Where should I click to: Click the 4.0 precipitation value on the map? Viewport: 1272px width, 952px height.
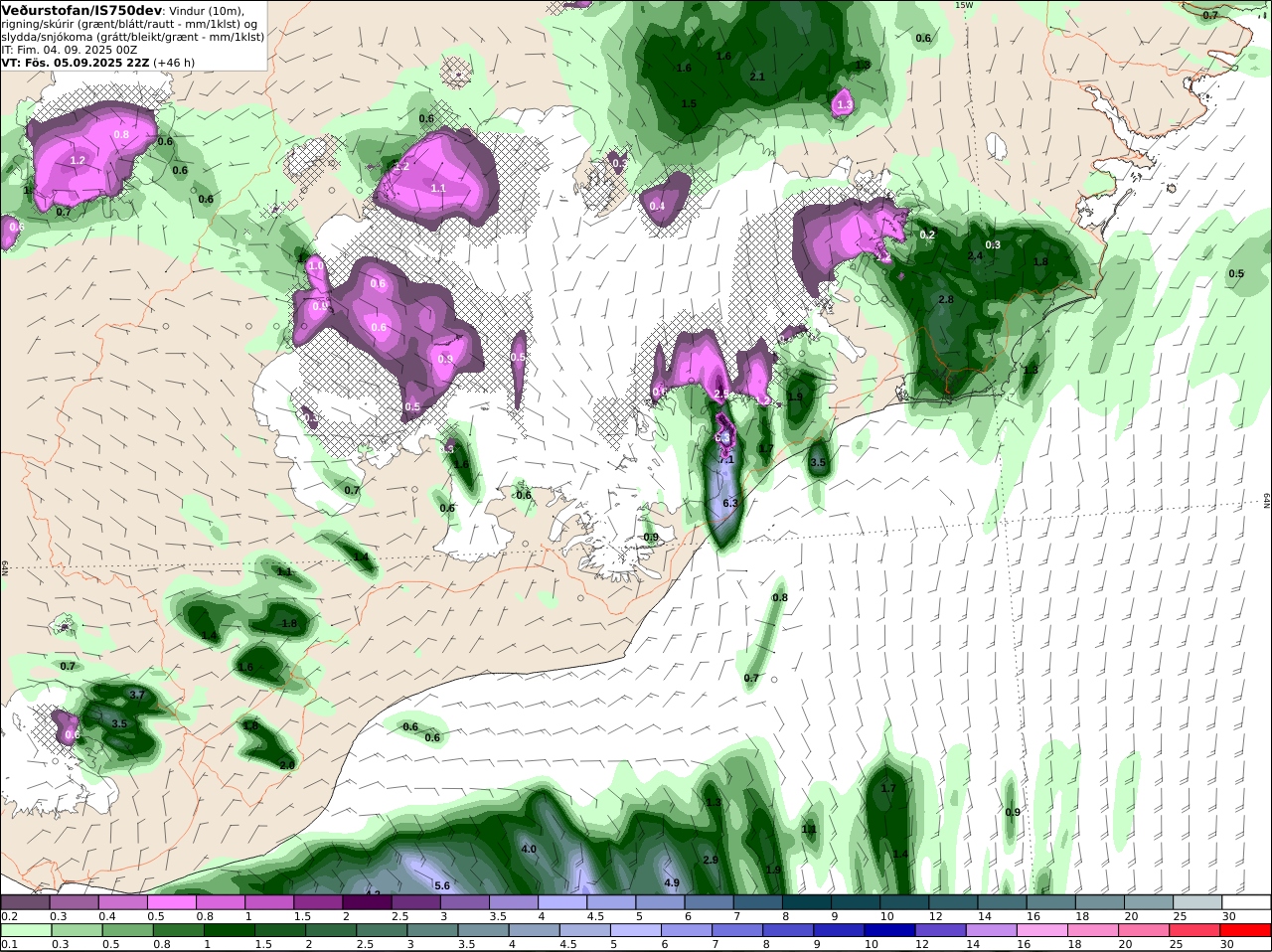coord(529,849)
